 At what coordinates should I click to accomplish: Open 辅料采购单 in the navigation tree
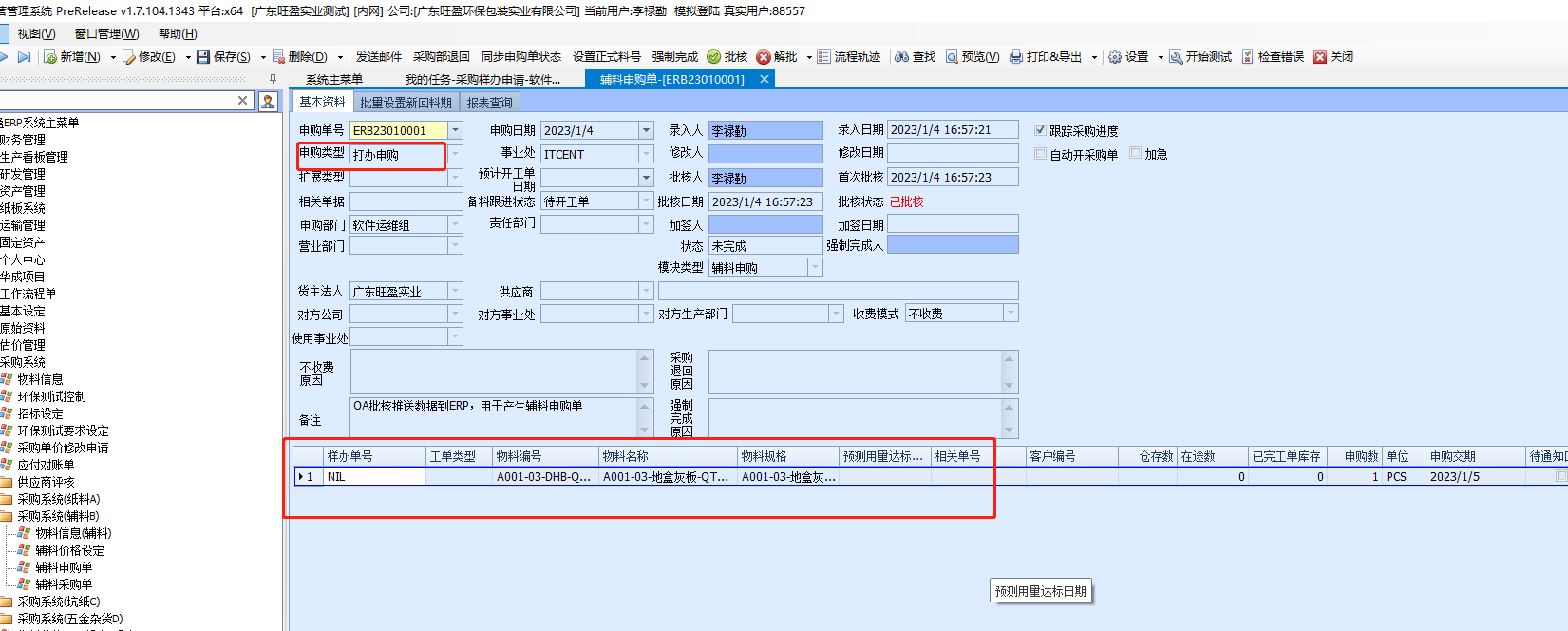click(x=64, y=584)
